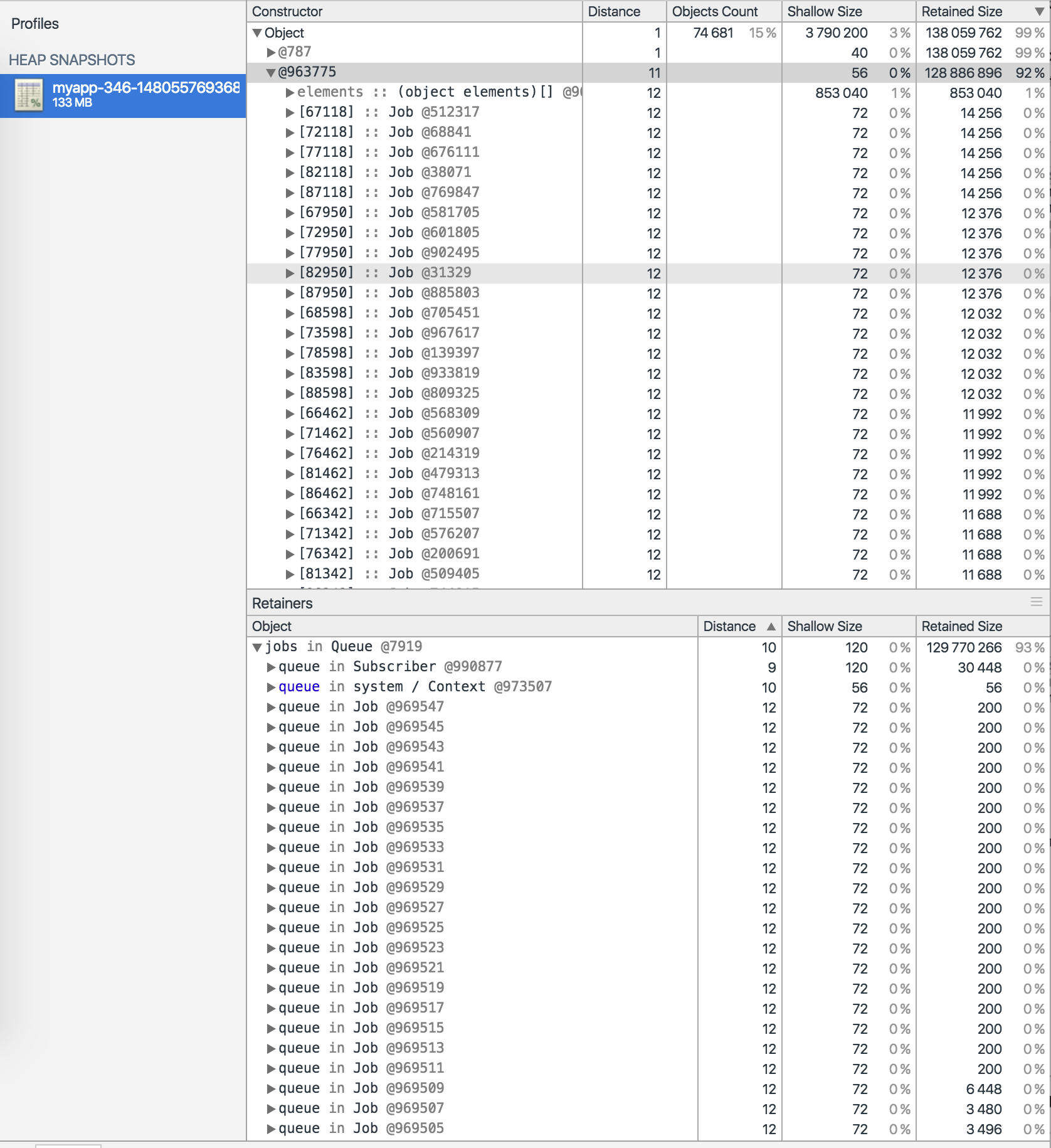Select retainer queue in Job @969505
Viewport: 1051px width, 1148px height.
click(x=648, y=1129)
